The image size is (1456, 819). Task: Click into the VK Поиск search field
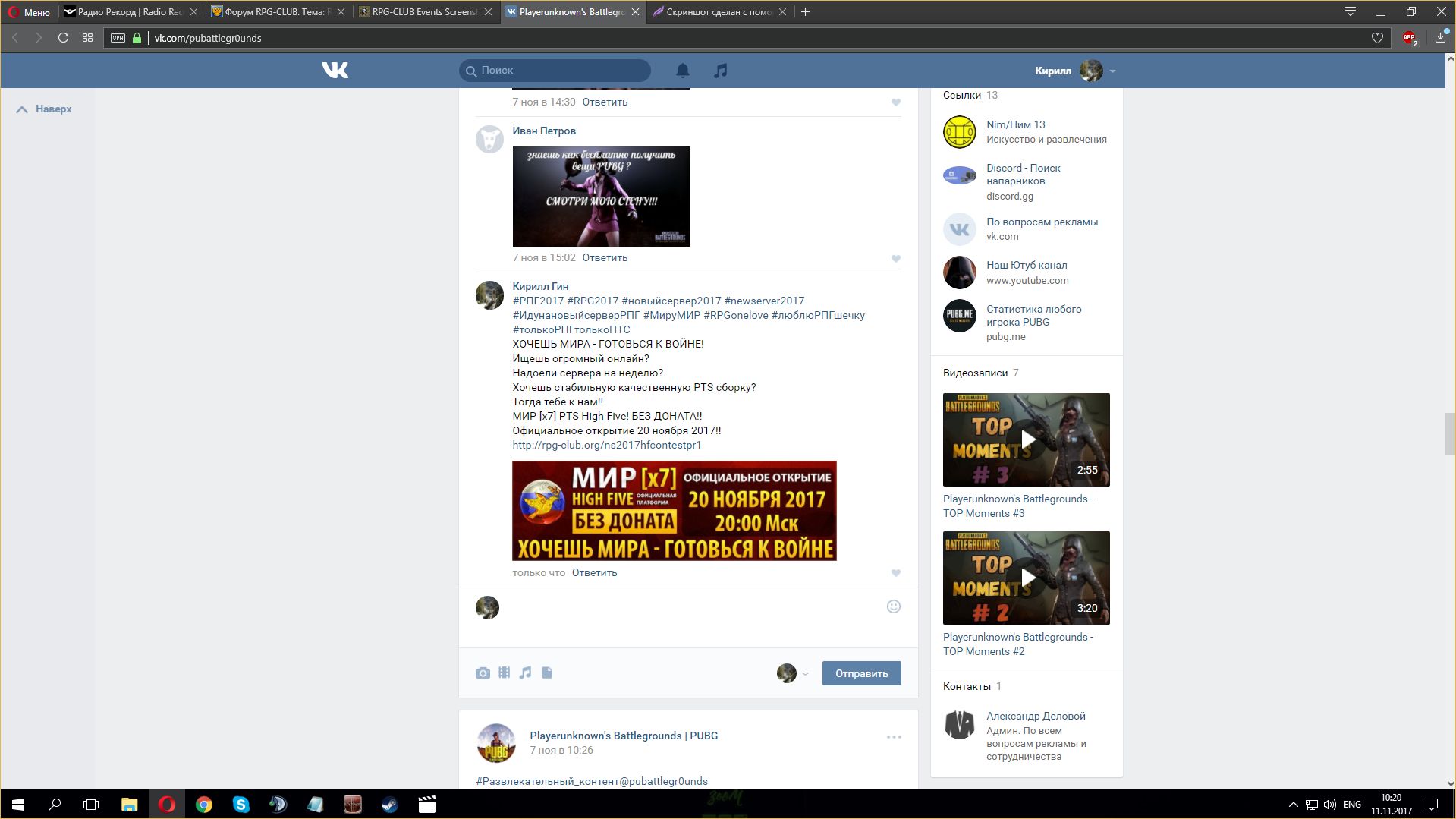(555, 71)
